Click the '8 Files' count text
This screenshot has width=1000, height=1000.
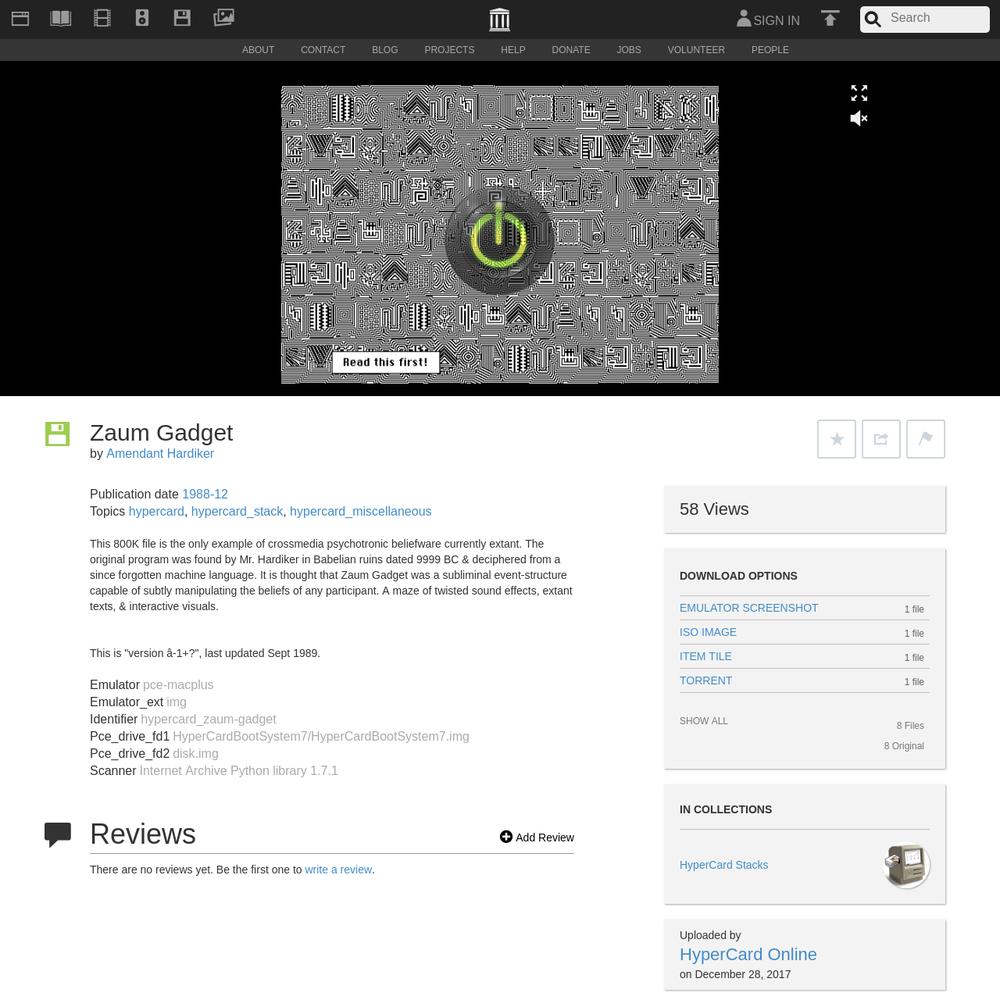(x=910, y=726)
